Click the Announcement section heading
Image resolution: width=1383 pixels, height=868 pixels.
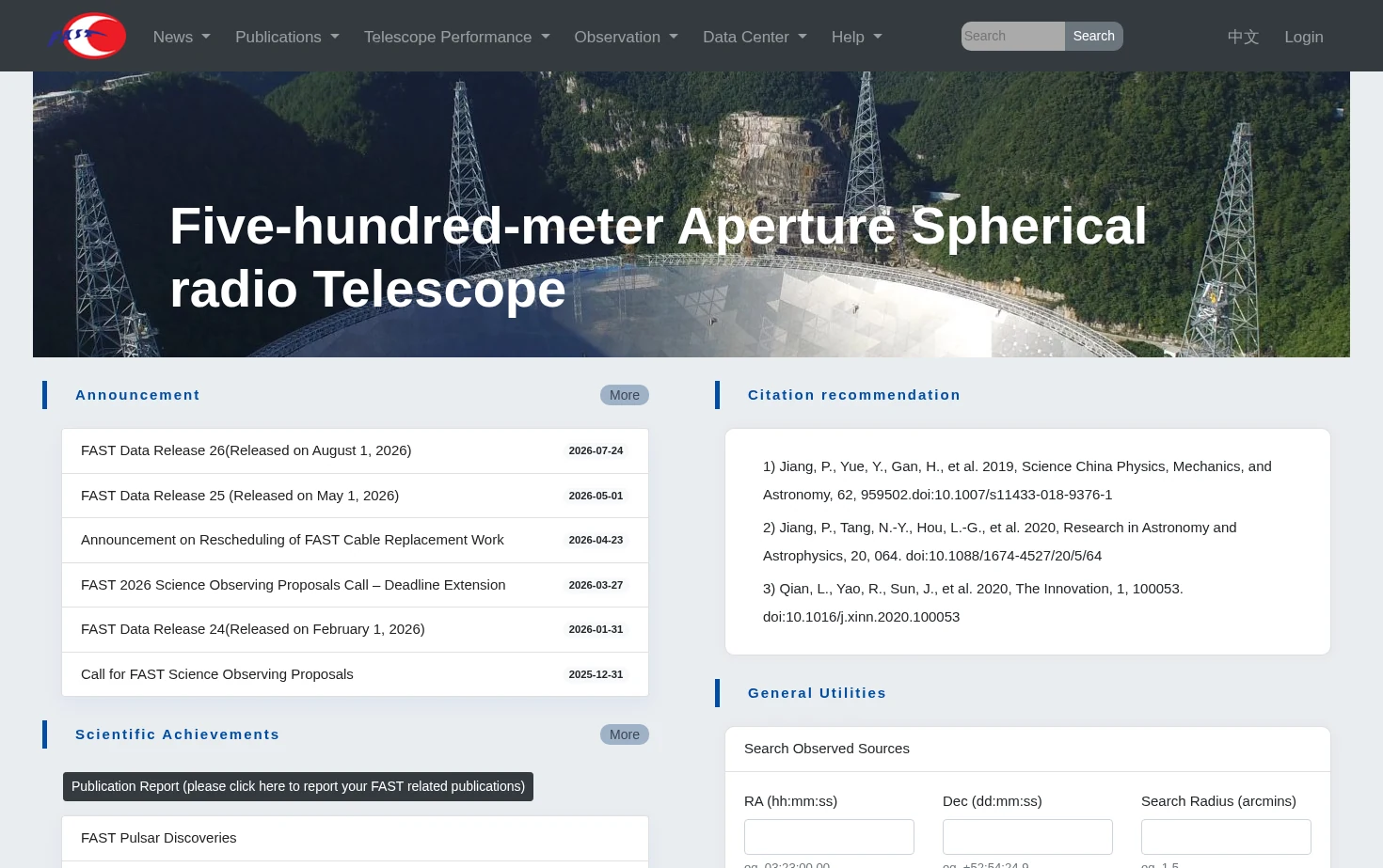coord(137,395)
